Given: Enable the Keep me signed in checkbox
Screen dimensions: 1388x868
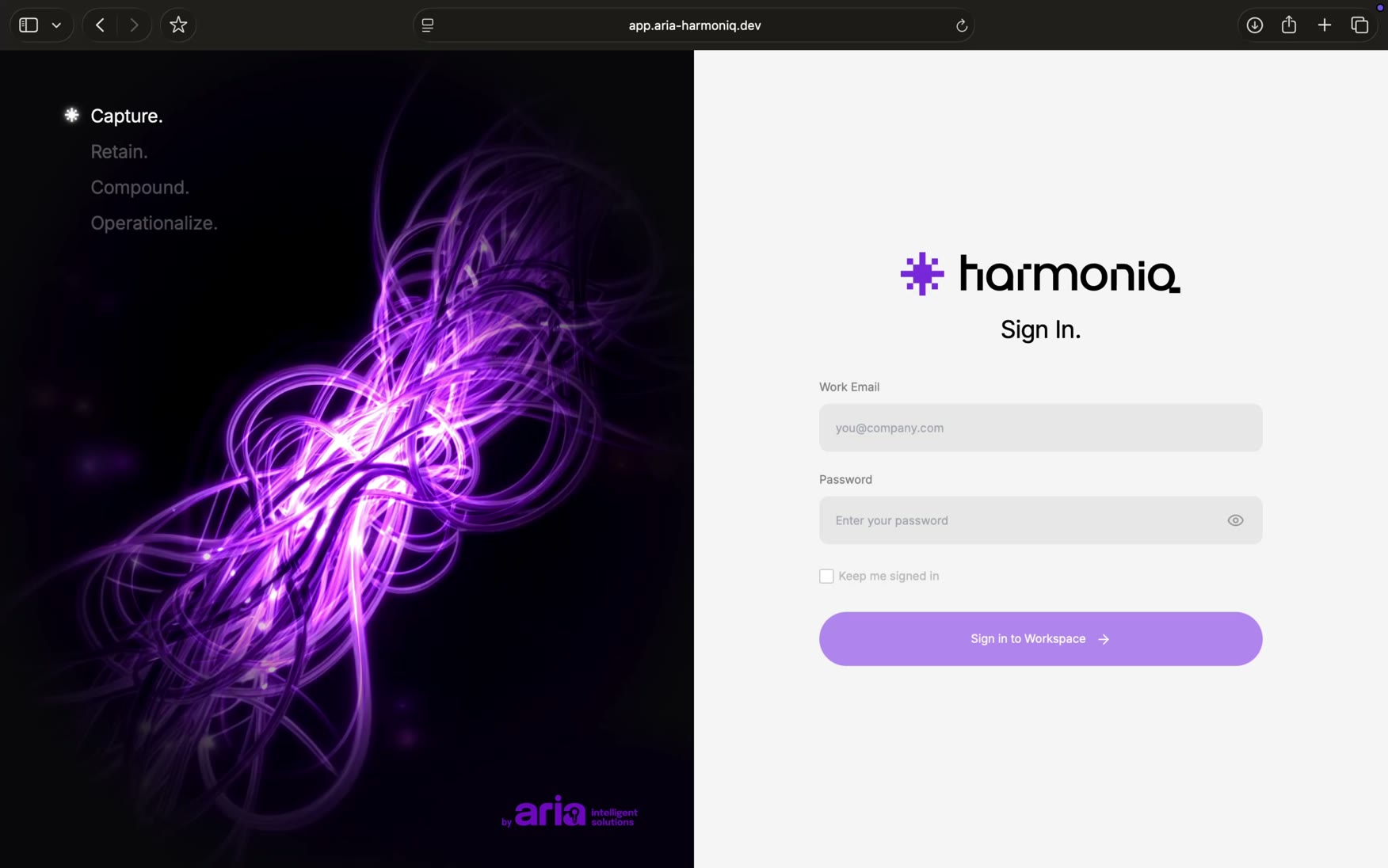Looking at the screenshot, I should coord(826,576).
